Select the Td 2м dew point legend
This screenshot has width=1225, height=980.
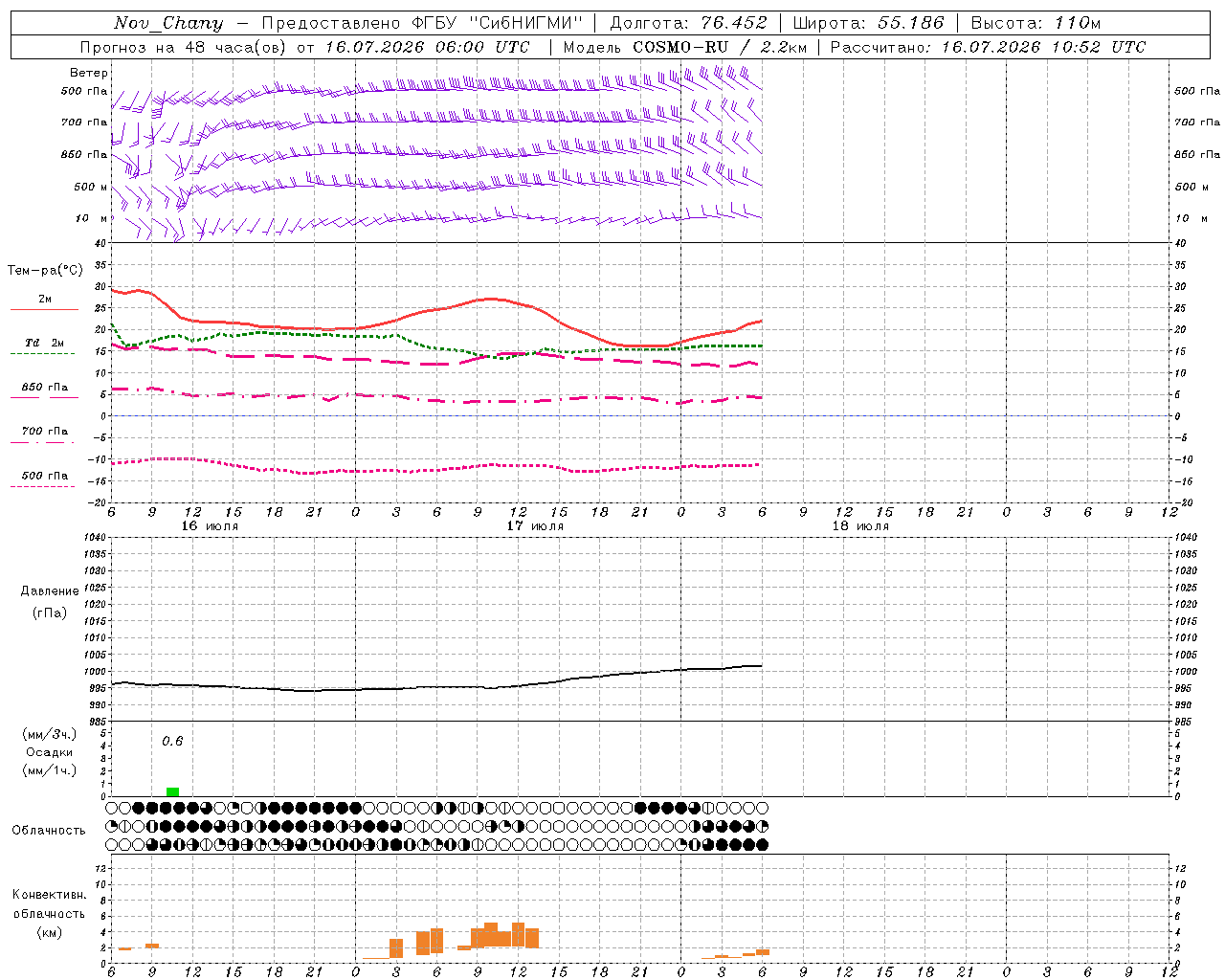(44, 347)
